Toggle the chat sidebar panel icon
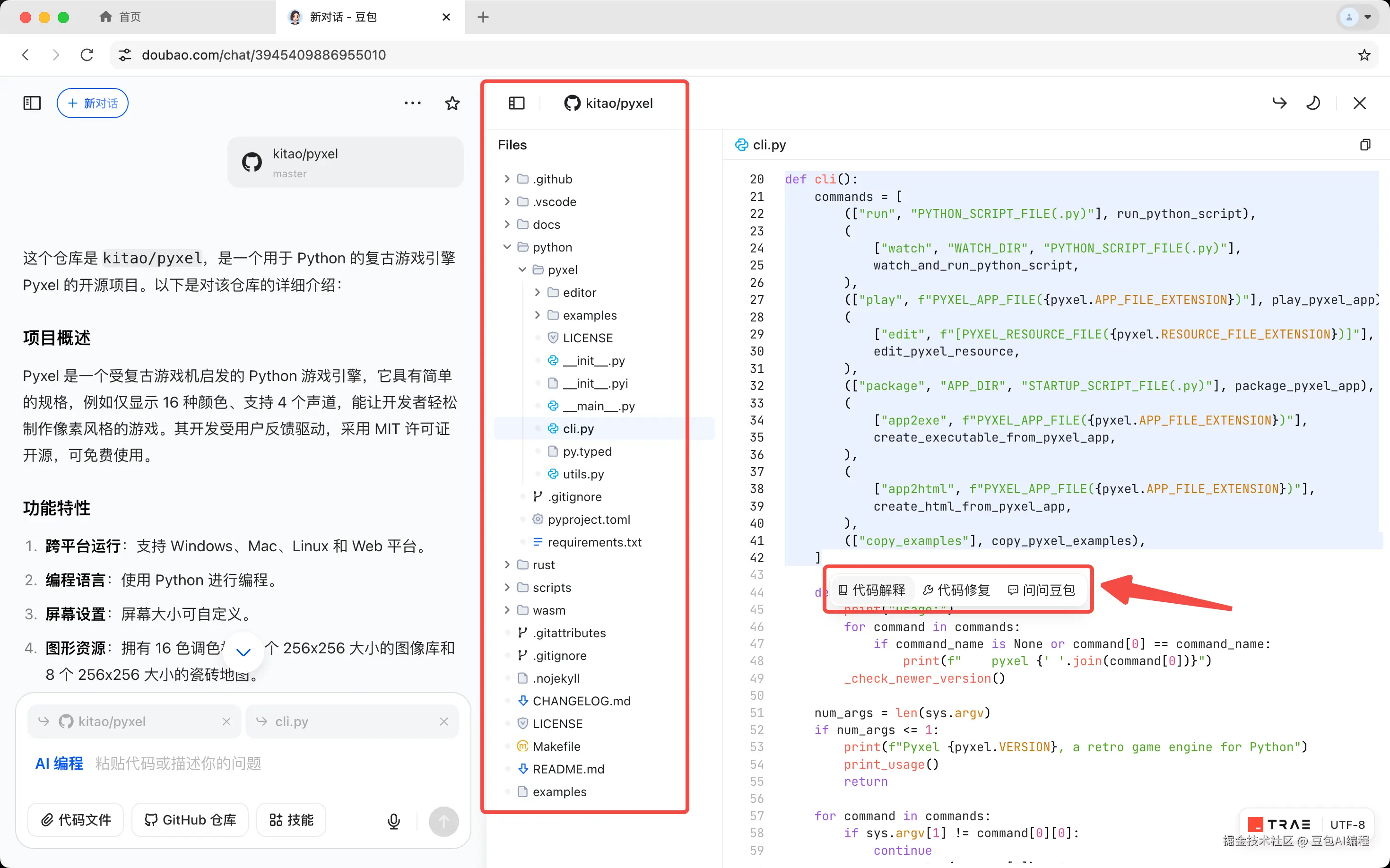The image size is (1390, 868). click(32, 104)
